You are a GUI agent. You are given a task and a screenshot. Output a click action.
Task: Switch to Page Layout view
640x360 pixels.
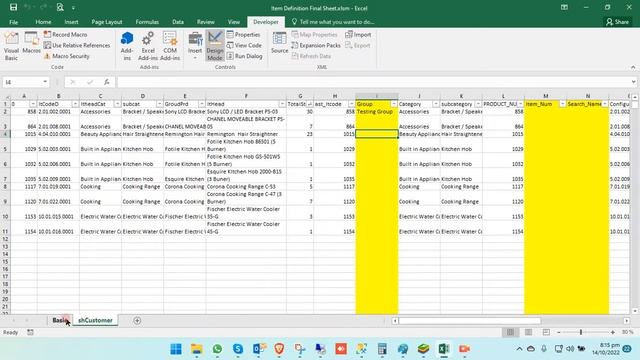[x=528, y=332]
